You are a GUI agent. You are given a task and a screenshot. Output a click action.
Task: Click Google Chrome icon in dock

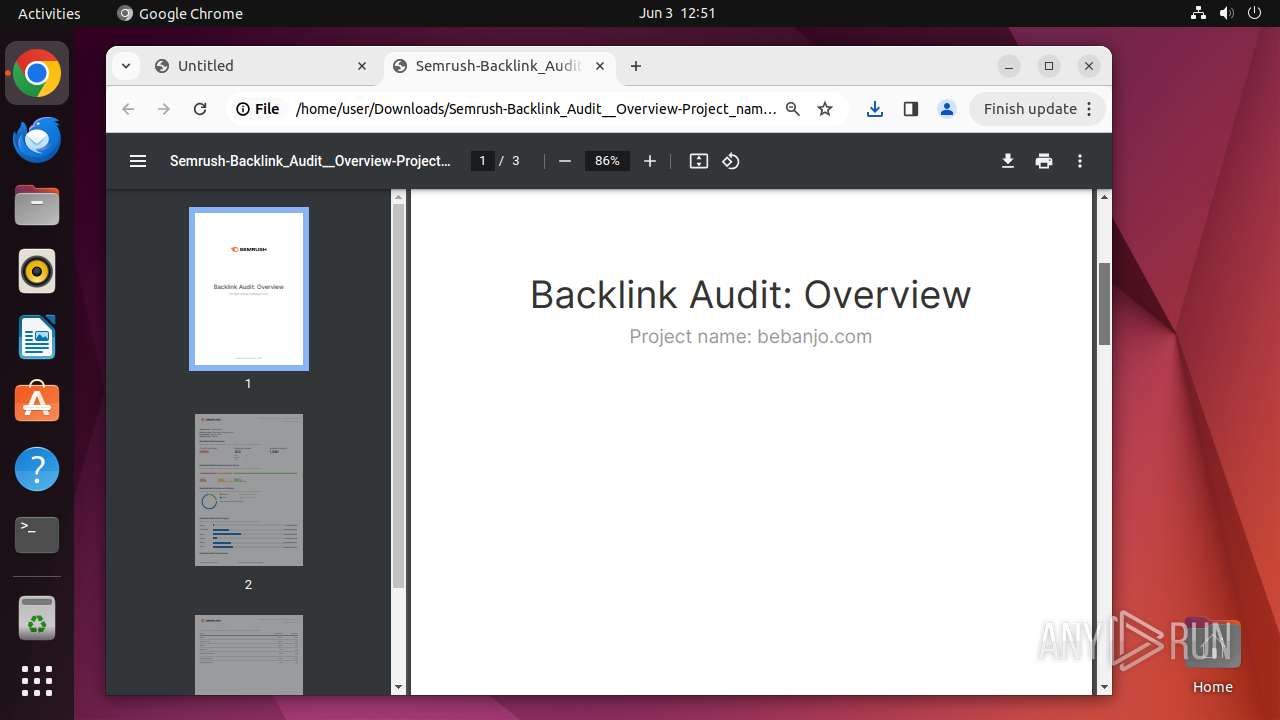pyautogui.click(x=37, y=73)
